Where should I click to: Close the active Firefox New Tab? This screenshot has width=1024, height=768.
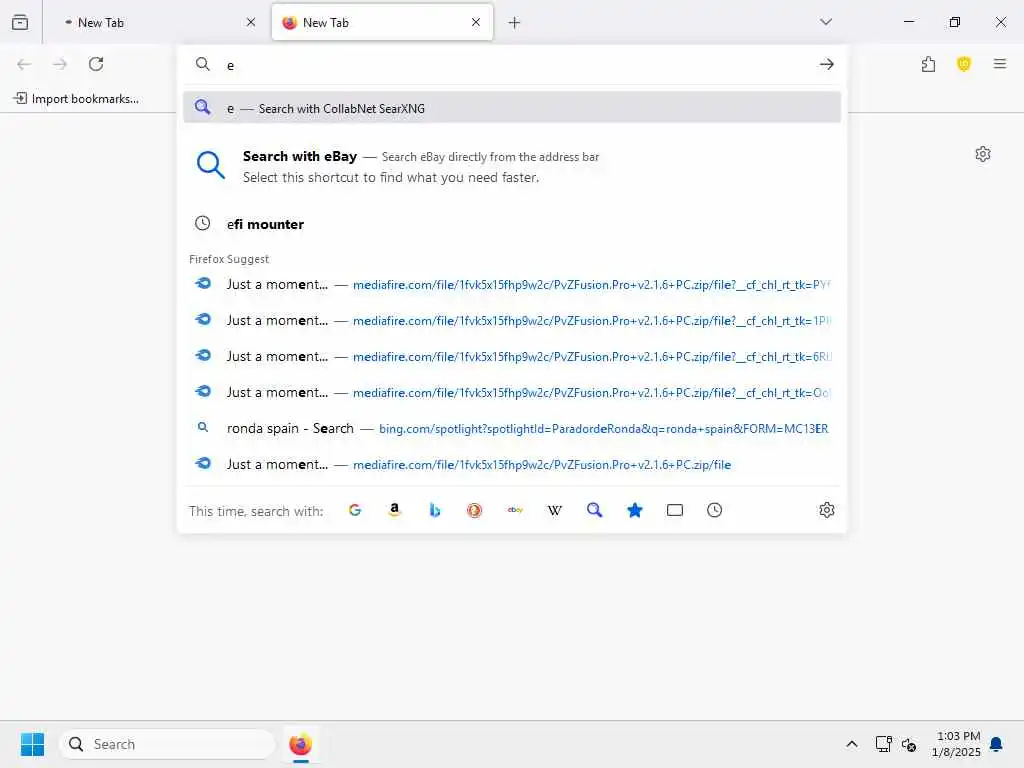point(476,22)
